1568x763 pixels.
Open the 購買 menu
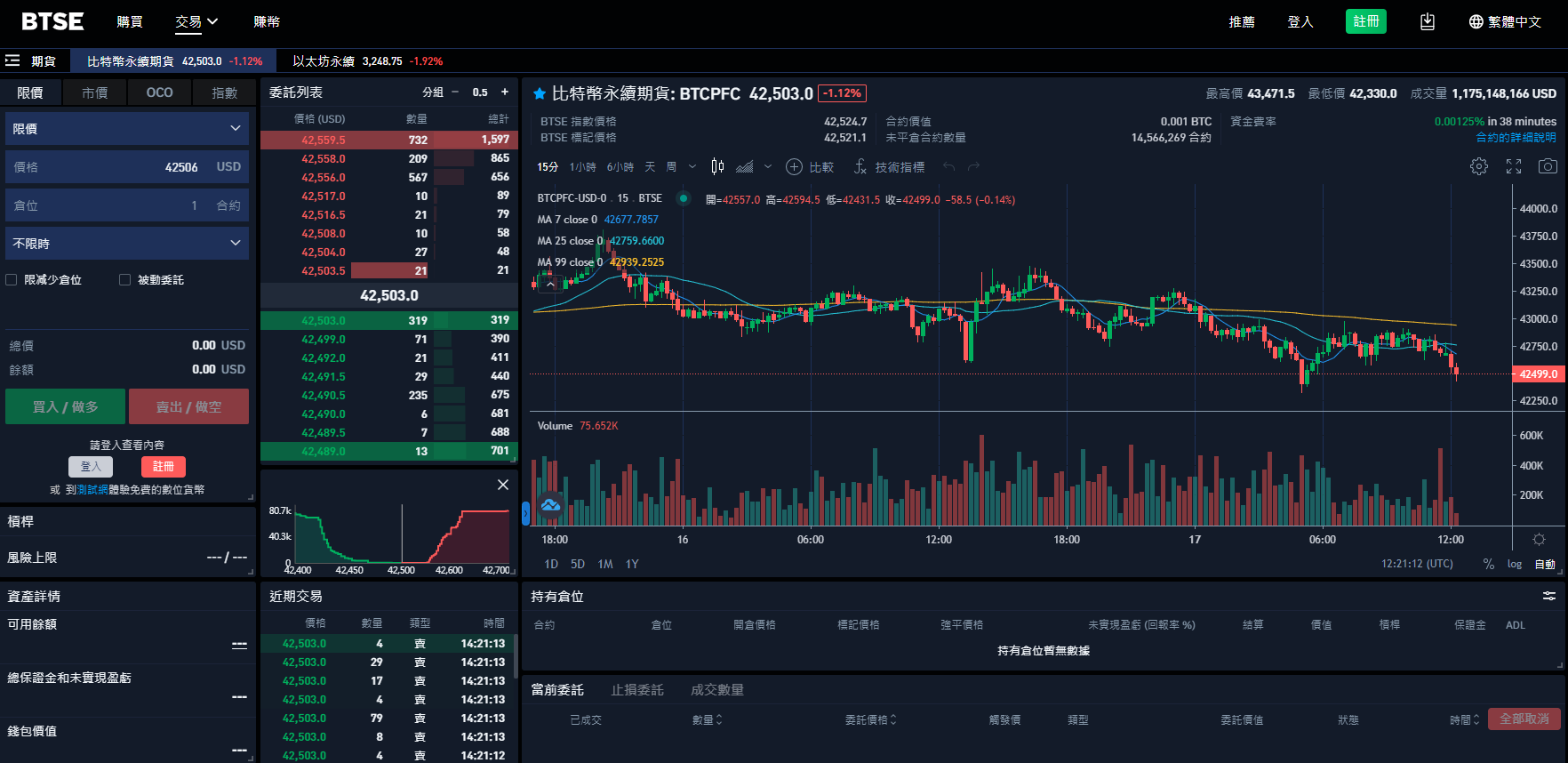130,21
